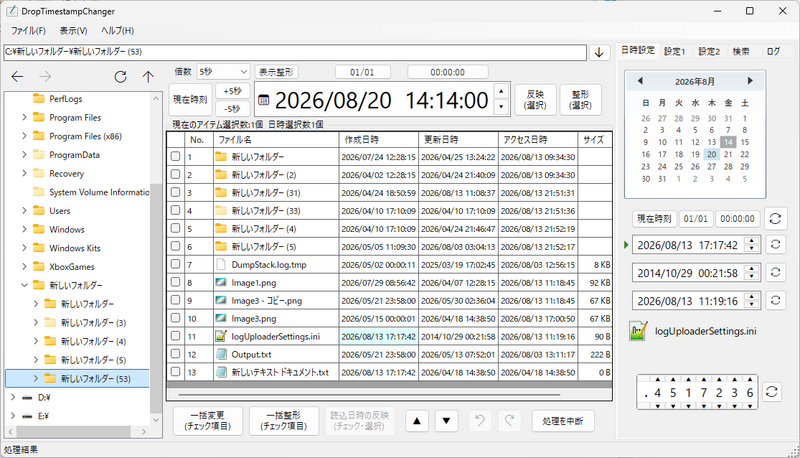Click the 現在時刻 button beside +5秒
800x458 pixels.
[190, 99]
